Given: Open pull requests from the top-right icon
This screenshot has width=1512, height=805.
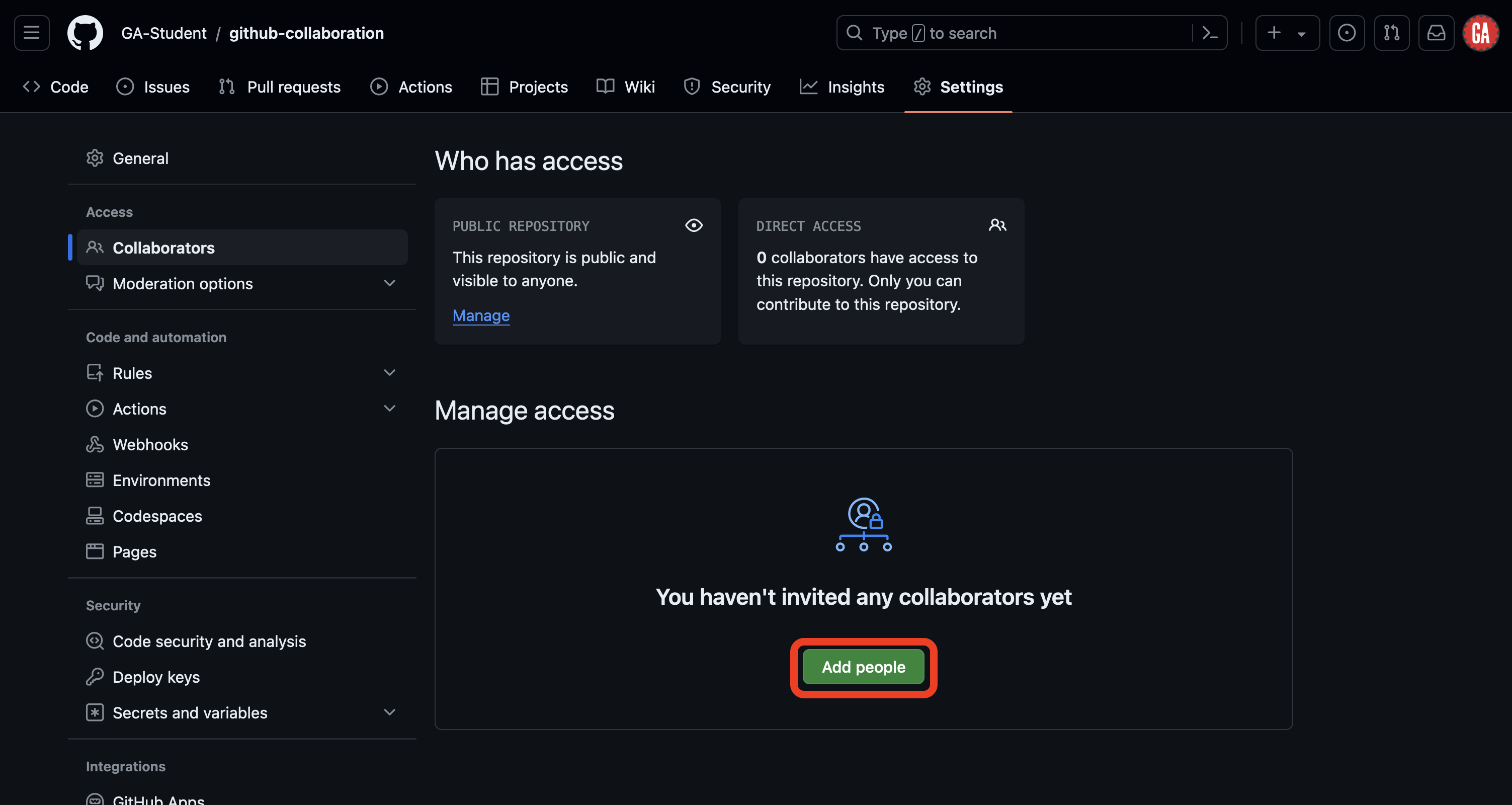Looking at the screenshot, I should pos(1392,32).
